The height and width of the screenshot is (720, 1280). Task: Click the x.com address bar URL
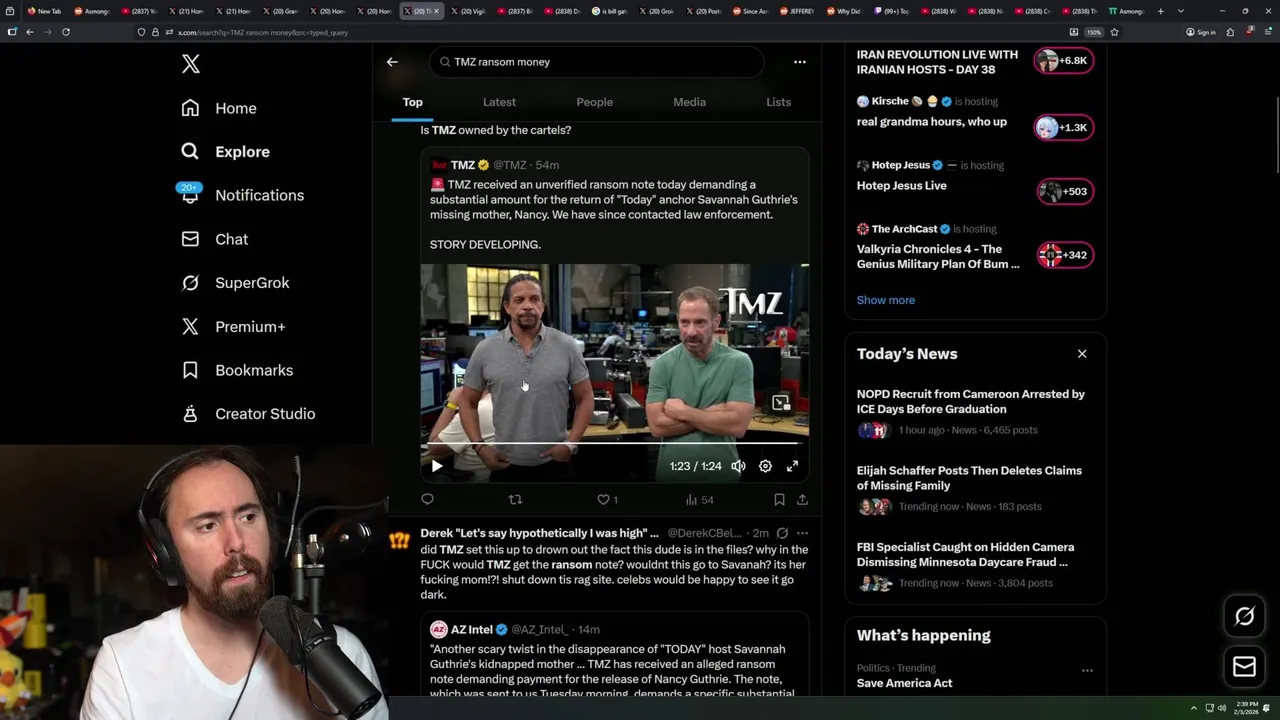[x=263, y=32]
